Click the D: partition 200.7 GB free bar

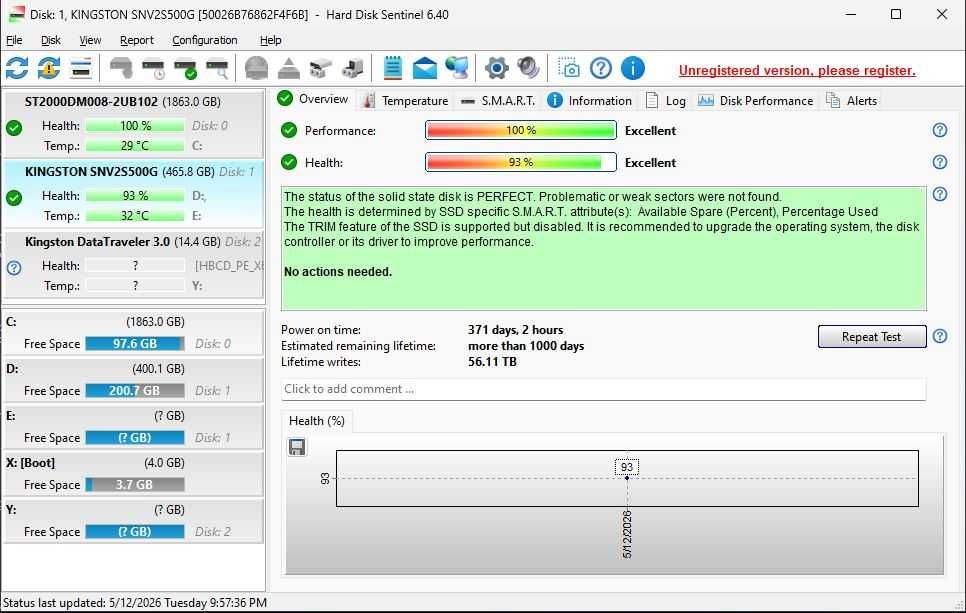pos(134,390)
